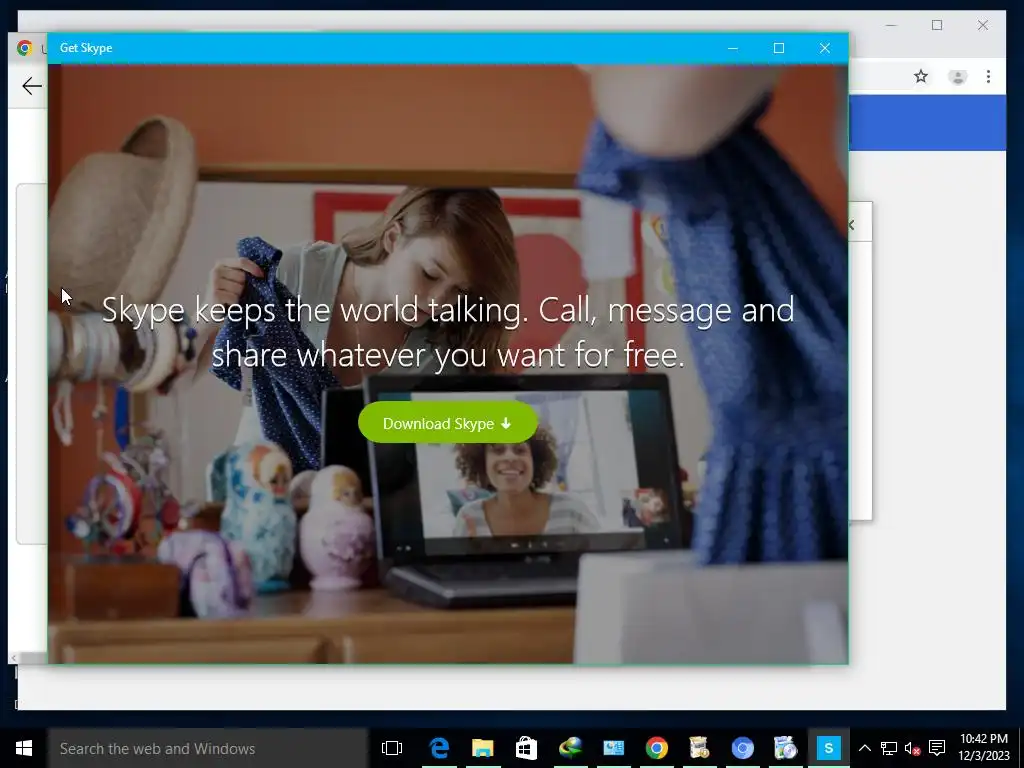Close the Get Skype window
Viewport: 1024px width, 768px height.
point(825,48)
